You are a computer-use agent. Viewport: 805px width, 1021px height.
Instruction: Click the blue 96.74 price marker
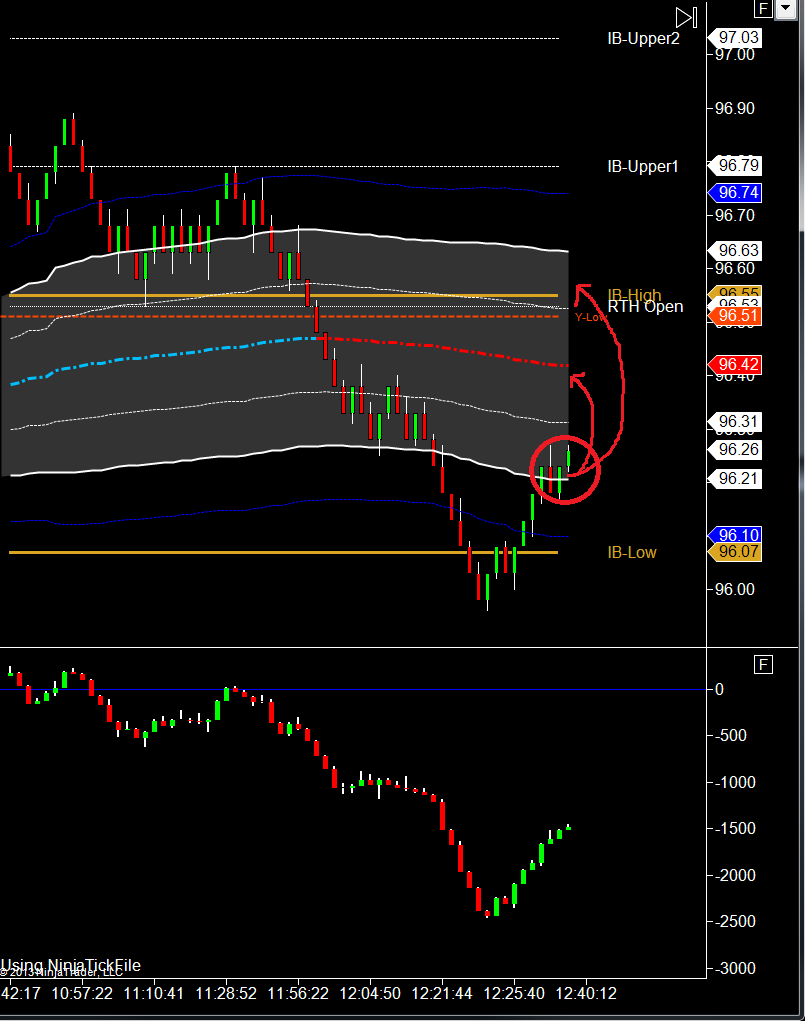coord(735,193)
